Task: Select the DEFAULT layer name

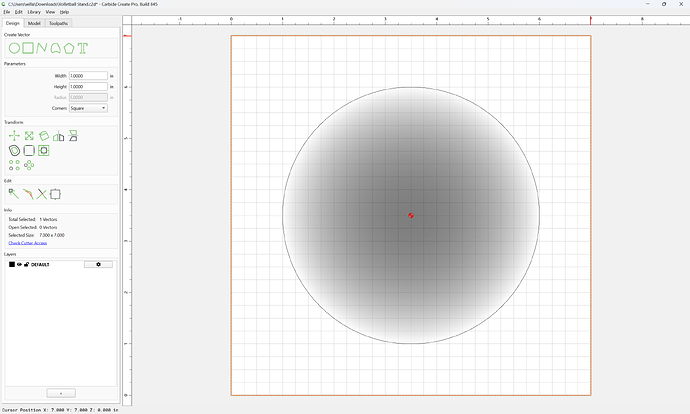Action: 40,264
